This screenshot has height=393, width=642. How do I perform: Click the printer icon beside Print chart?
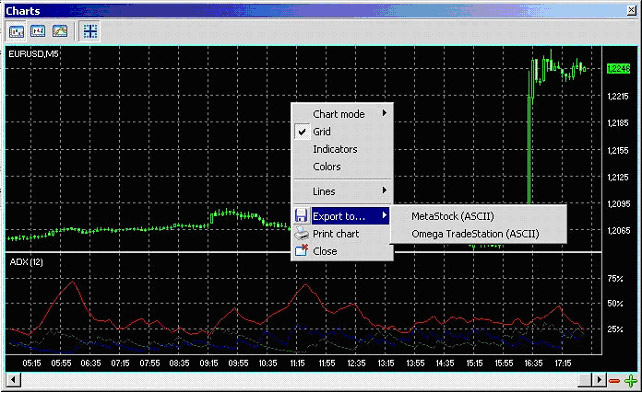pos(301,233)
